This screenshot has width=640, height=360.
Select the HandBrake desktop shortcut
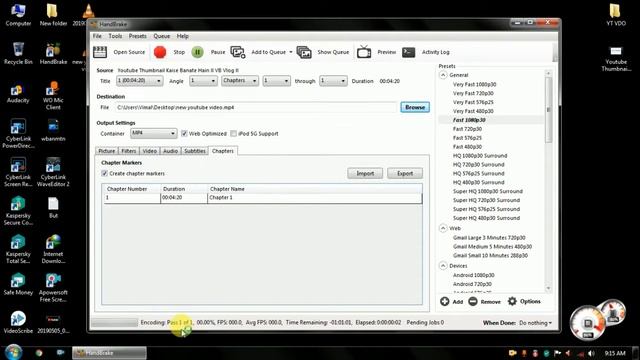(x=53, y=53)
